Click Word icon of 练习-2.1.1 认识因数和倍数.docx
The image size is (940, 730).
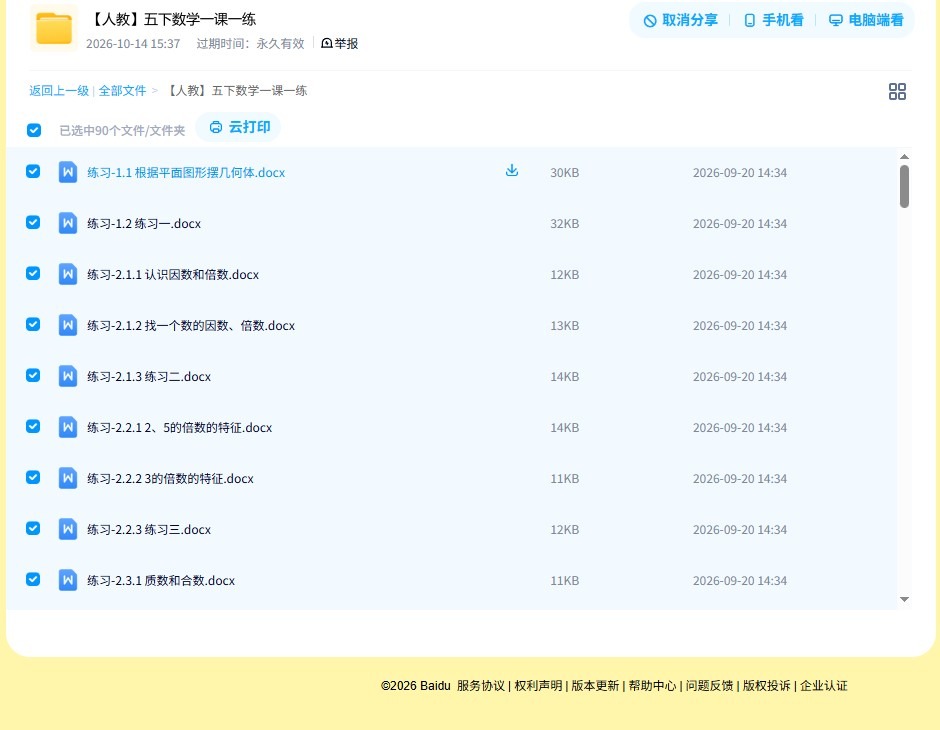(68, 274)
